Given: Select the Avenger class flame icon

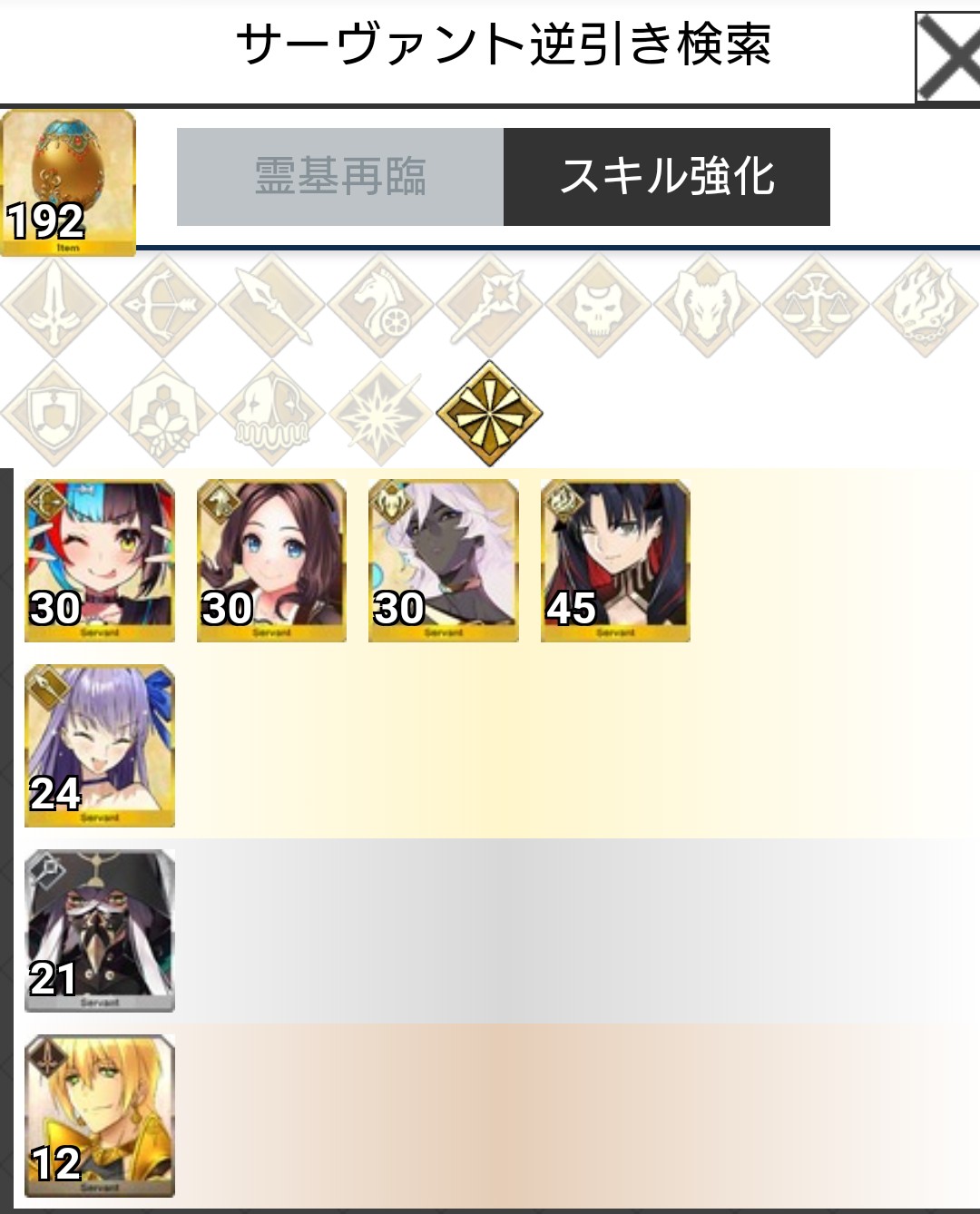Looking at the screenshot, I should (x=926, y=306).
